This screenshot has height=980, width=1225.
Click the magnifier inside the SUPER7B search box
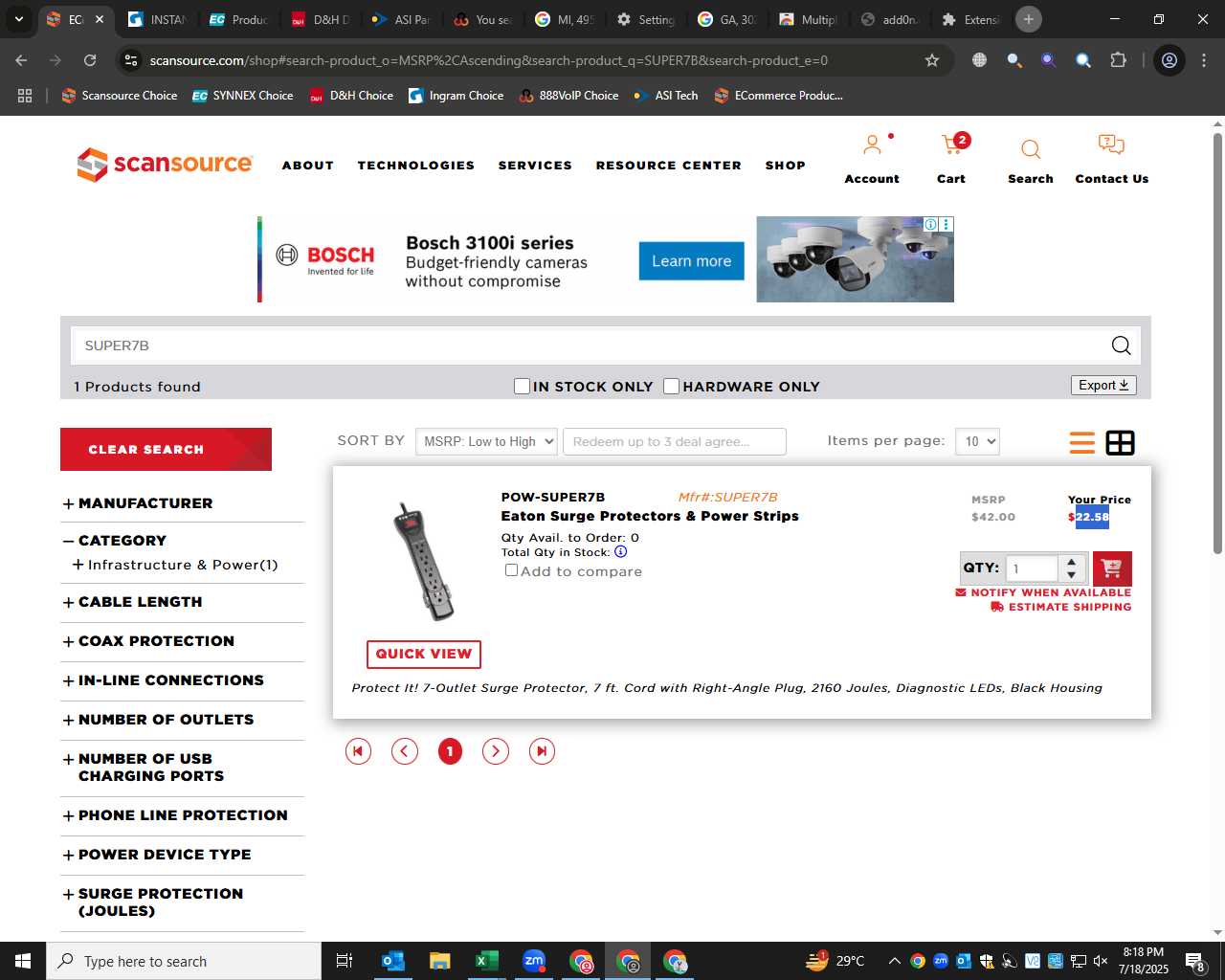click(x=1121, y=345)
